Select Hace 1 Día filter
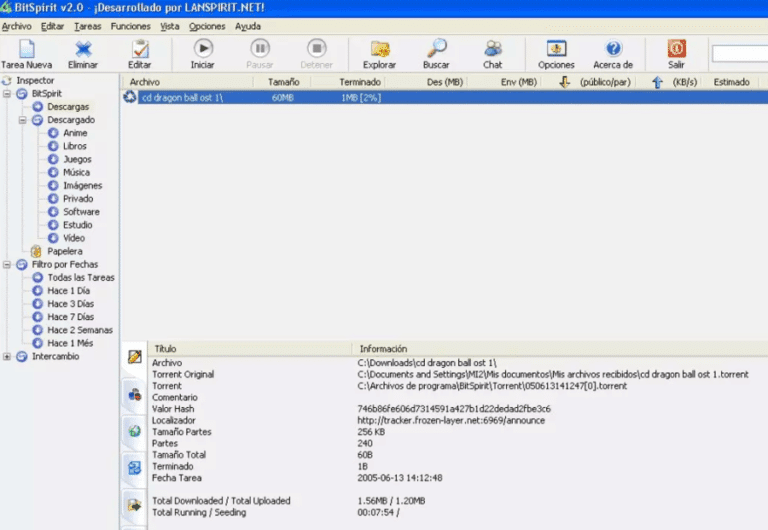768x530 pixels. point(69,291)
